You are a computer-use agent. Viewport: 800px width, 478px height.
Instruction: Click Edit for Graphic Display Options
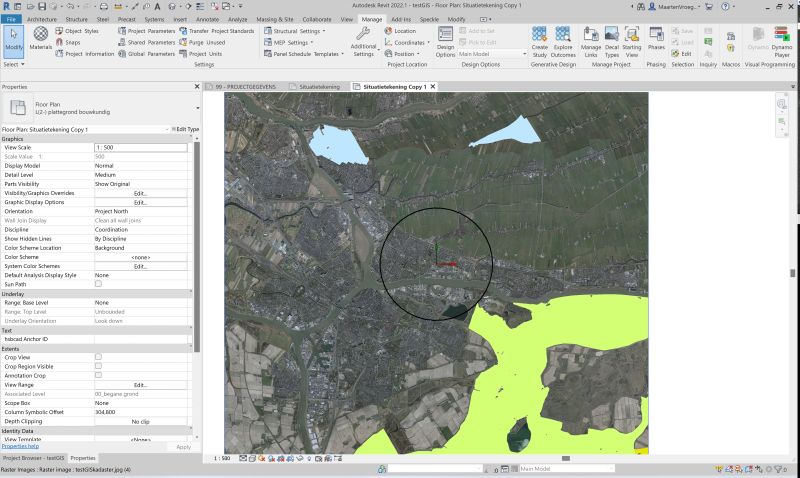tap(140, 203)
